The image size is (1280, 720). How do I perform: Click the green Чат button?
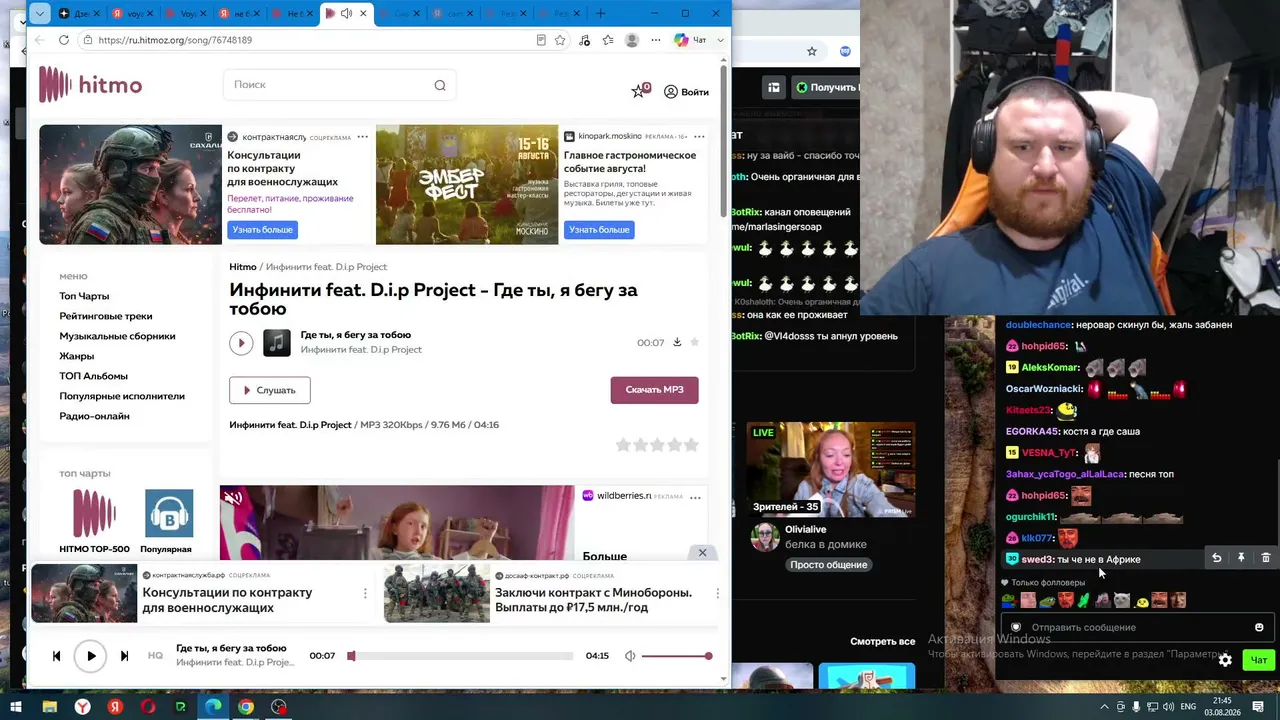(1258, 660)
